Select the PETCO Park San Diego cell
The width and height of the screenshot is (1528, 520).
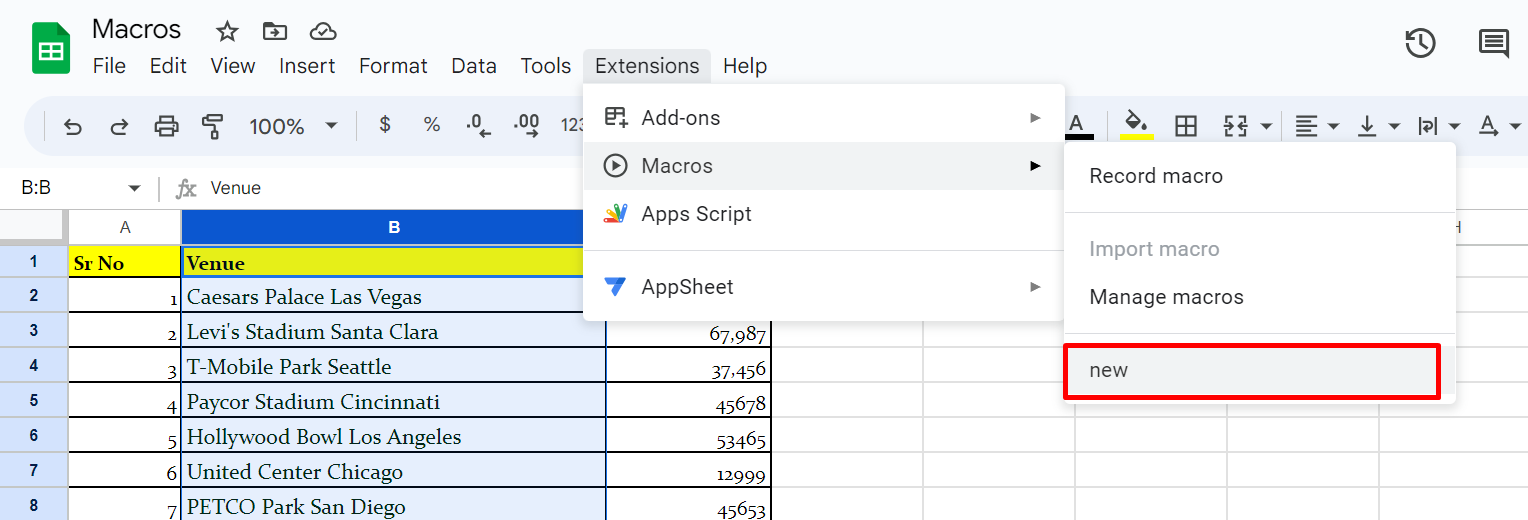click(394, 506)
